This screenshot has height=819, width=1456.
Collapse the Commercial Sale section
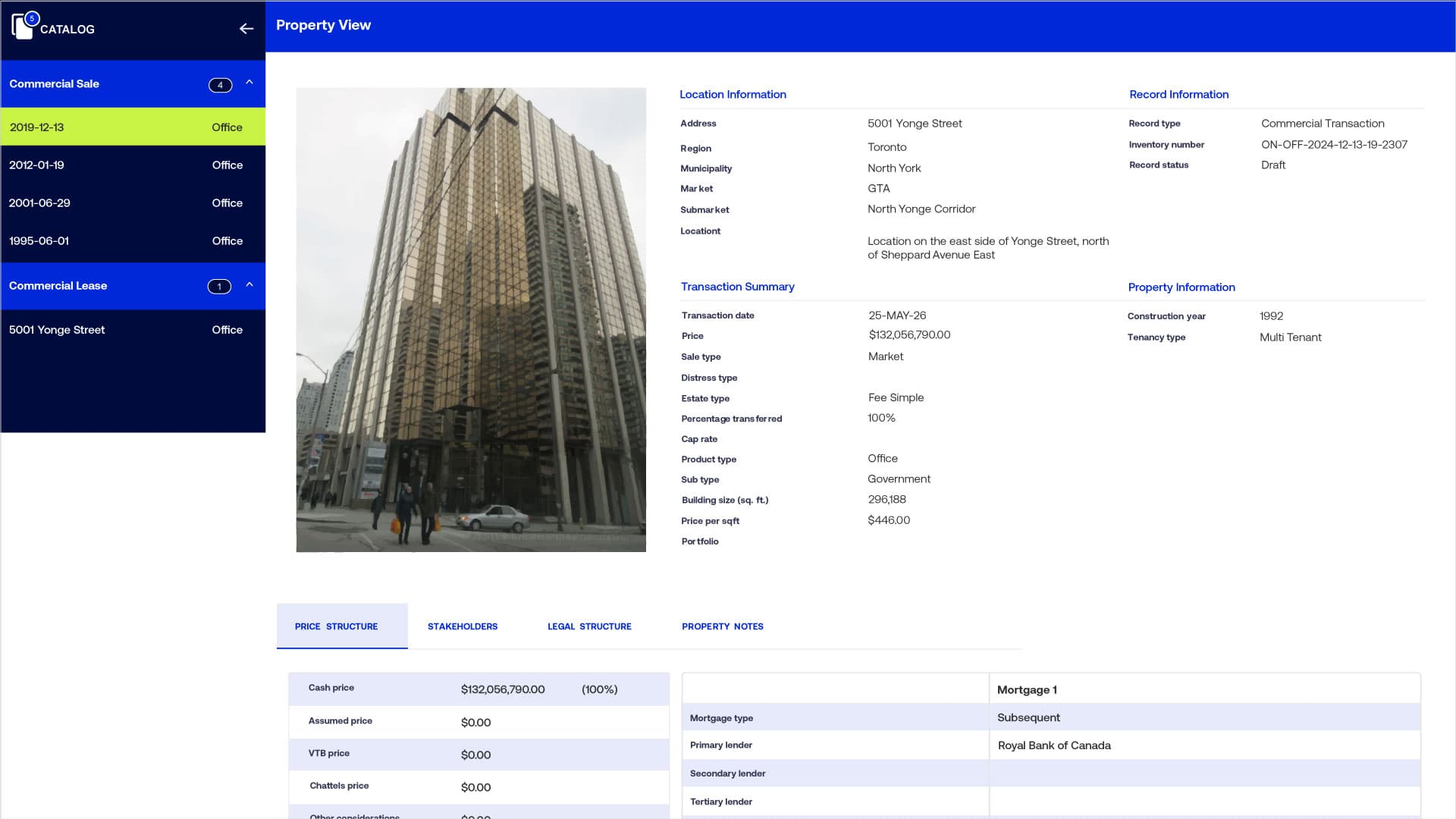pos(250,83)
